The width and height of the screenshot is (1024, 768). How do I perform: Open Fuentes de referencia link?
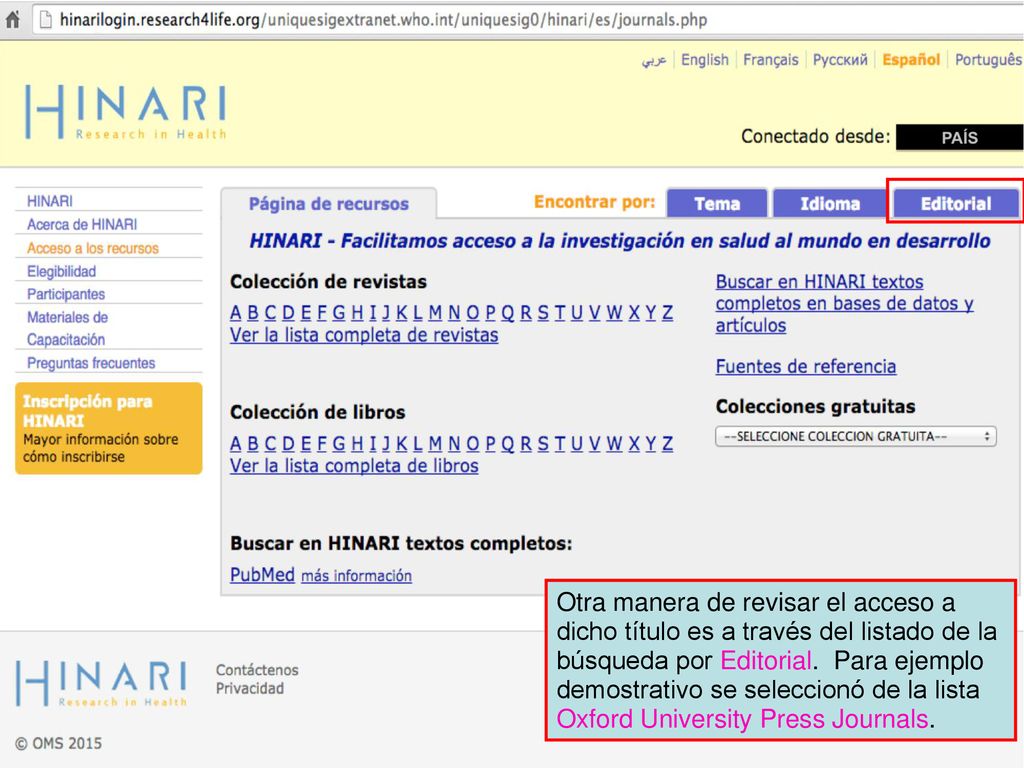click(x=806, y=366)
